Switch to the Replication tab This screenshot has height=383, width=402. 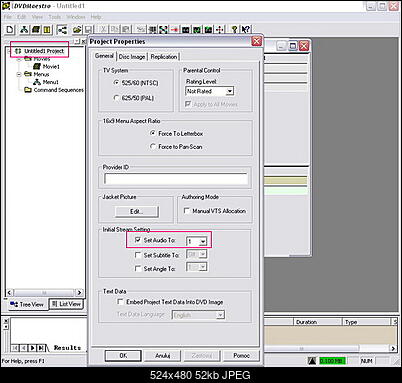coord(164,57)
